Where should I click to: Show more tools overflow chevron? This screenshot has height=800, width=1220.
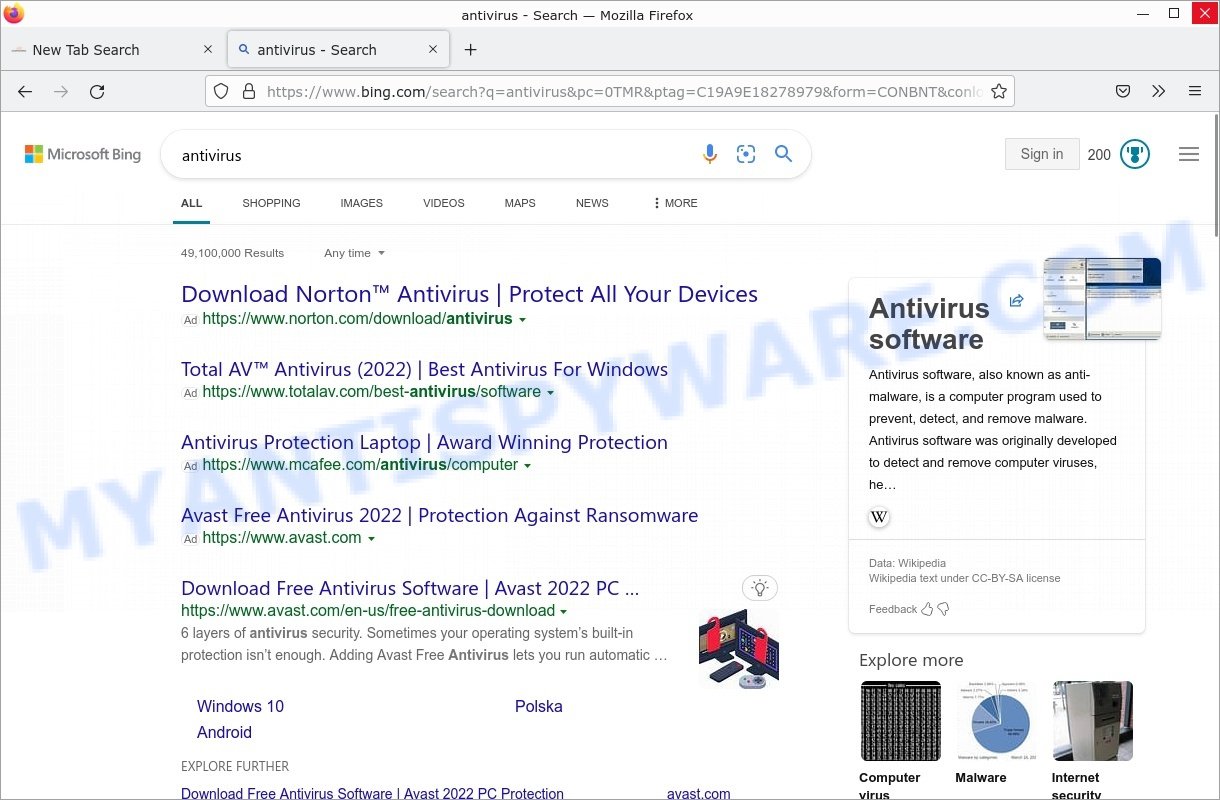(x=1158, y=91)
